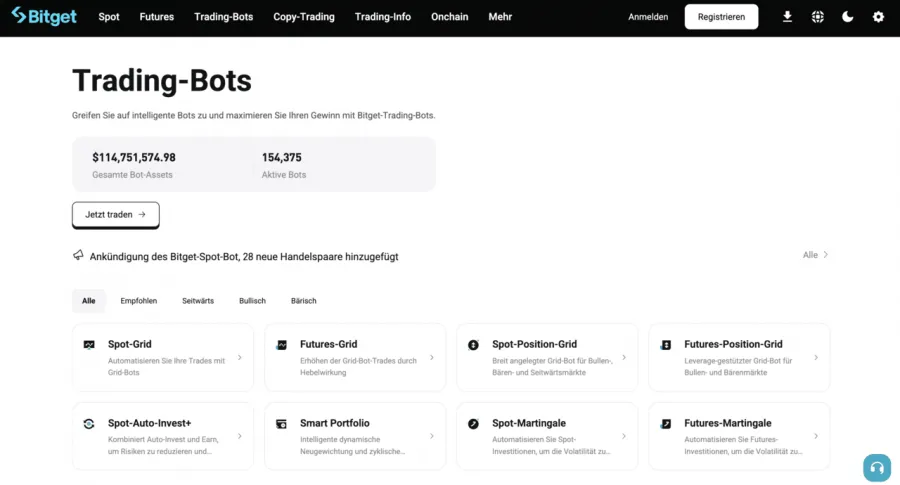This screenshot has width=900, height=485.
Task: Expand the Spot-Grid card chevron
Action: (240, 358)
